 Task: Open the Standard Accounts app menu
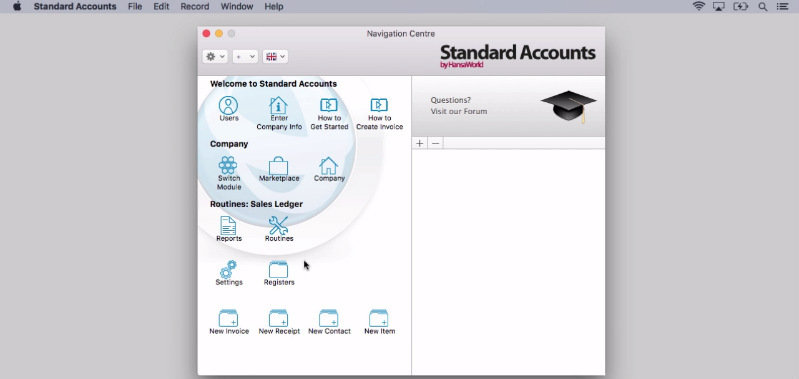click(x=75, y=7)
